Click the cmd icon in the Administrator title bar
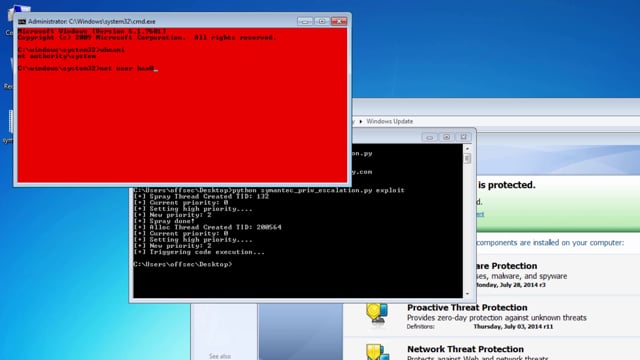Screen dimensions: 640x360 (x=22, y=22)
